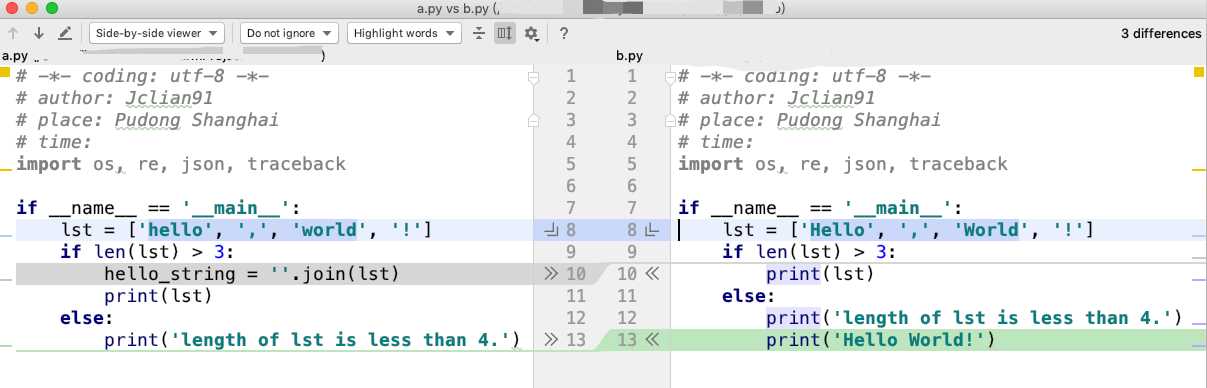Click collapse unchanged fragments icon

pyautogui.click(x=479, y=33)
